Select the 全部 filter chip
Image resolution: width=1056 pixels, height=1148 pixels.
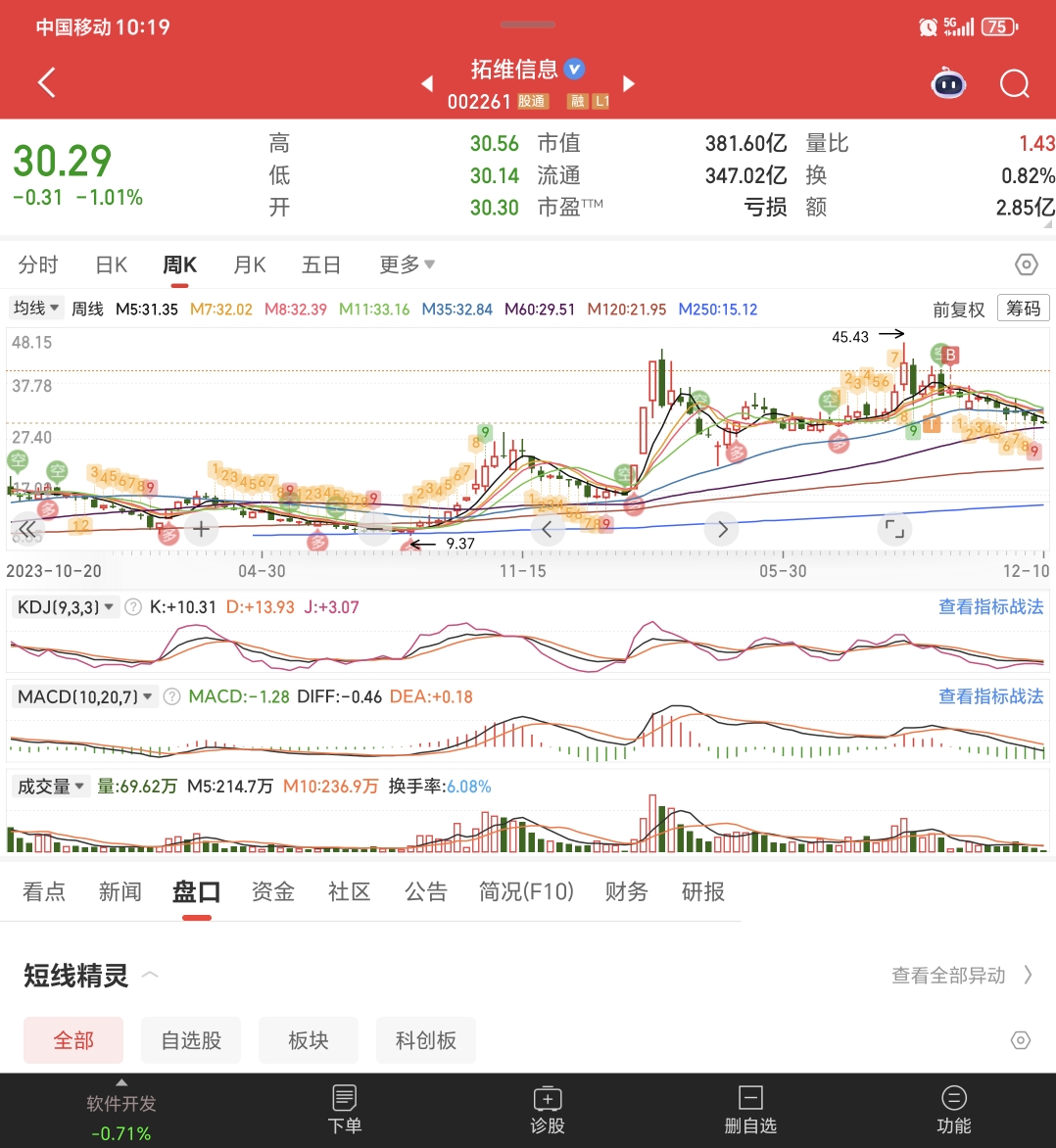point(73,1040)
